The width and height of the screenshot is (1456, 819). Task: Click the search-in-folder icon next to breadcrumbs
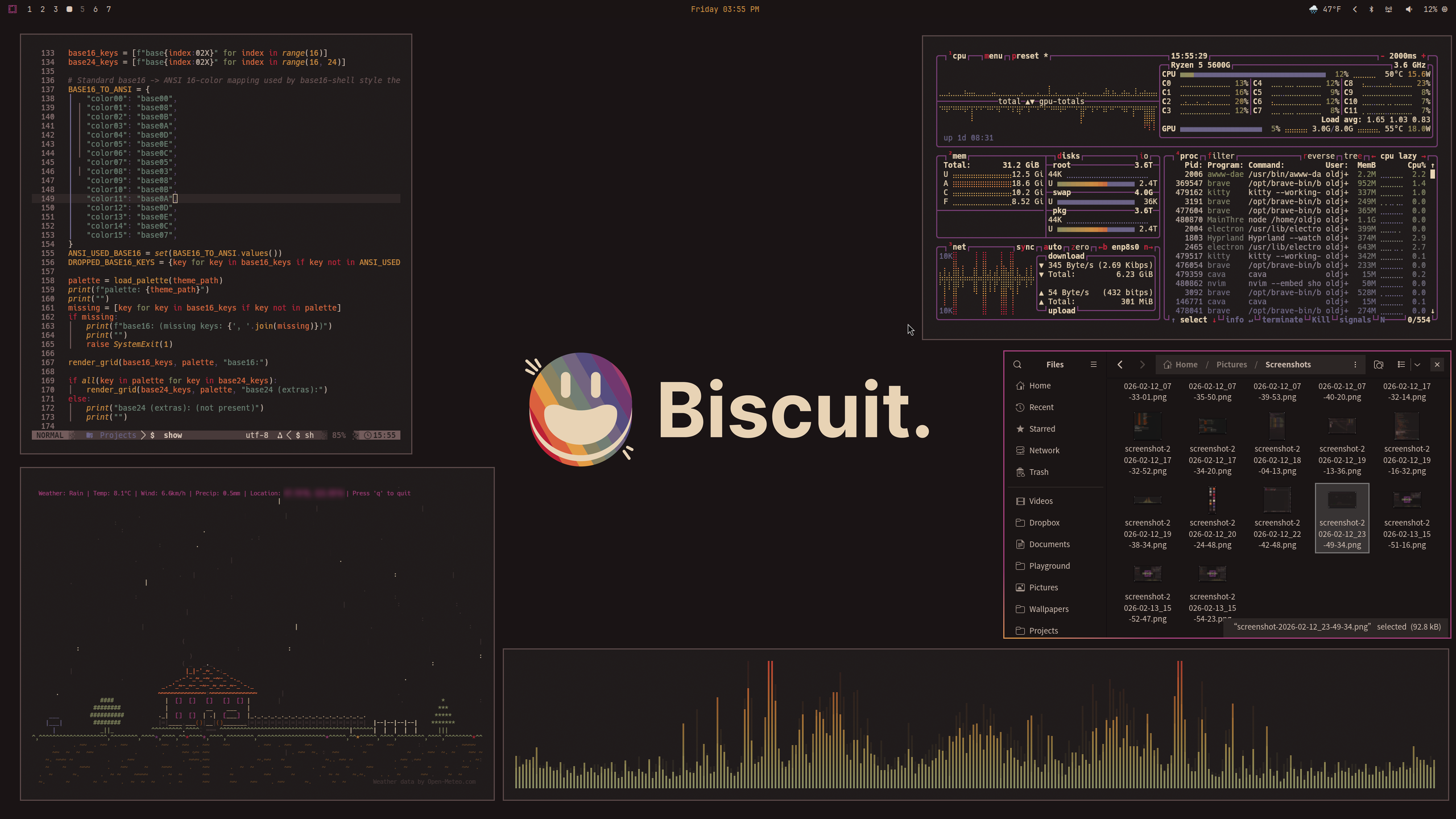(1379, 365)
